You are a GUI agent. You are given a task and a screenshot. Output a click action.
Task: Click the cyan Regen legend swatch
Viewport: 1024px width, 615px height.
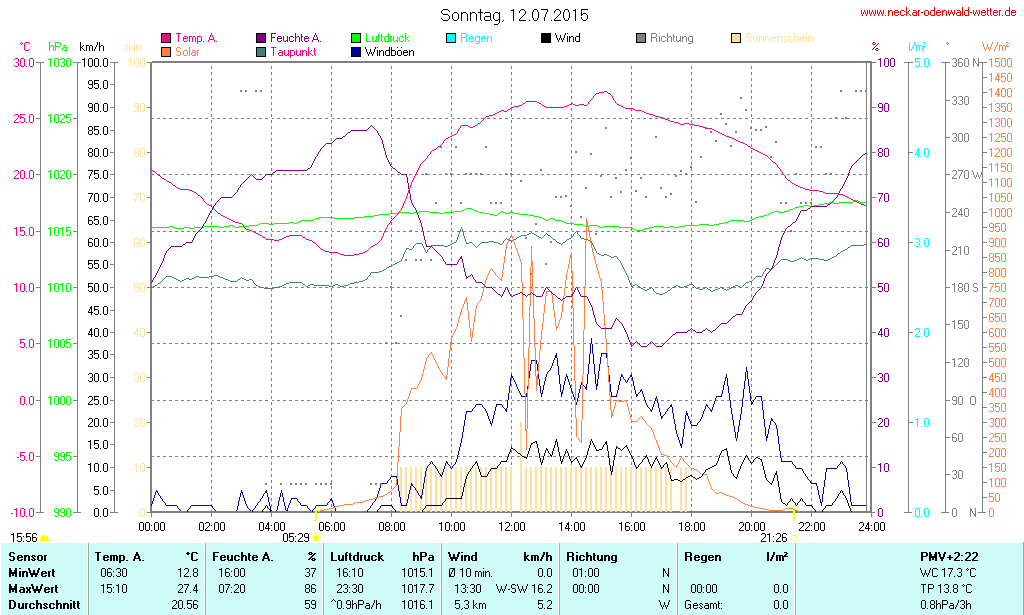point(452,38)
